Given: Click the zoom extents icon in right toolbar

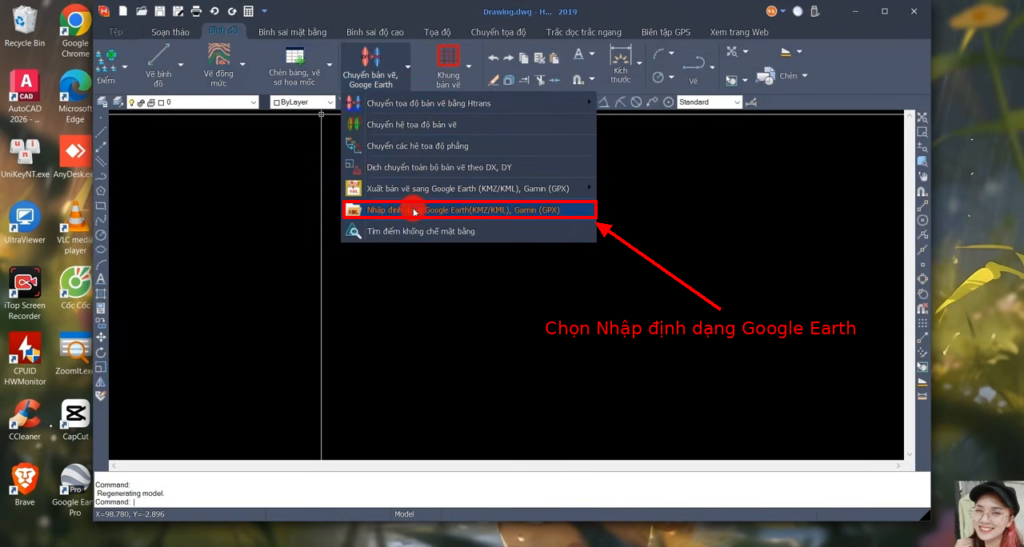Looking at the screenshot, I should pos(922,117).
